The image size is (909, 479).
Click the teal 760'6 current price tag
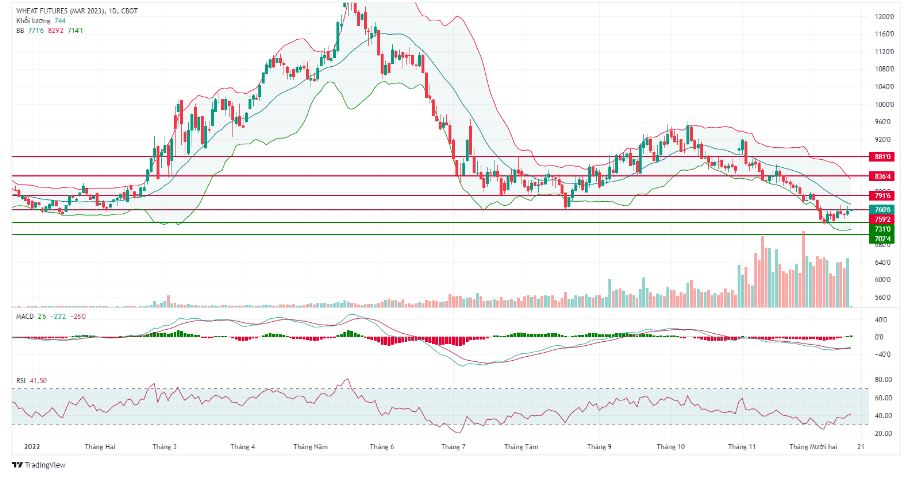point(882,209)
